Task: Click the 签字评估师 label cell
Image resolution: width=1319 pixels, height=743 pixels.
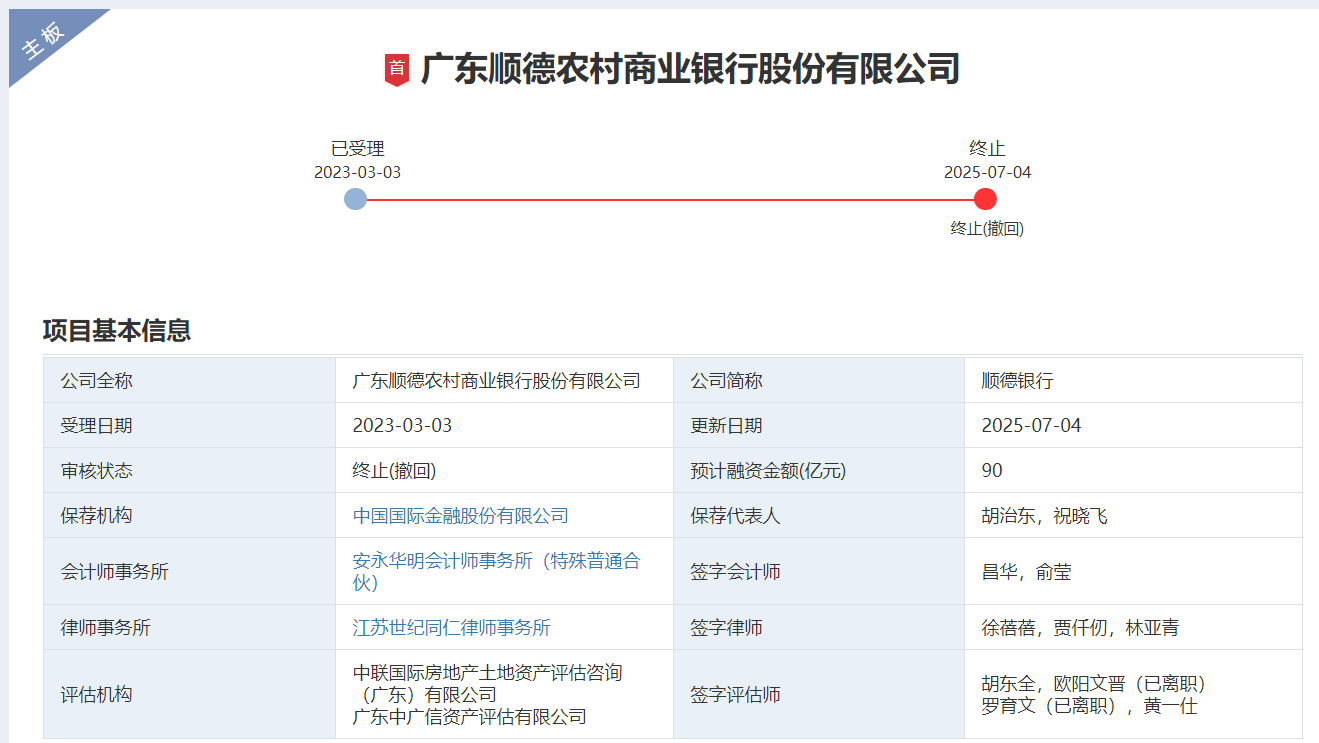Action: click(819, 694)
